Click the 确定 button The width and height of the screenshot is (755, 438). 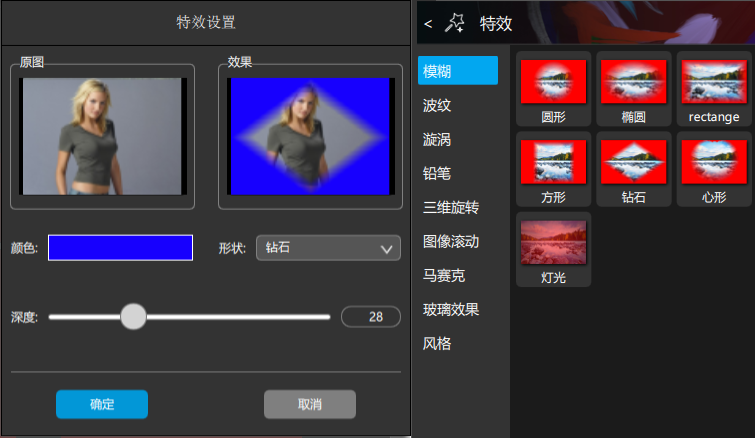[102, 404]
